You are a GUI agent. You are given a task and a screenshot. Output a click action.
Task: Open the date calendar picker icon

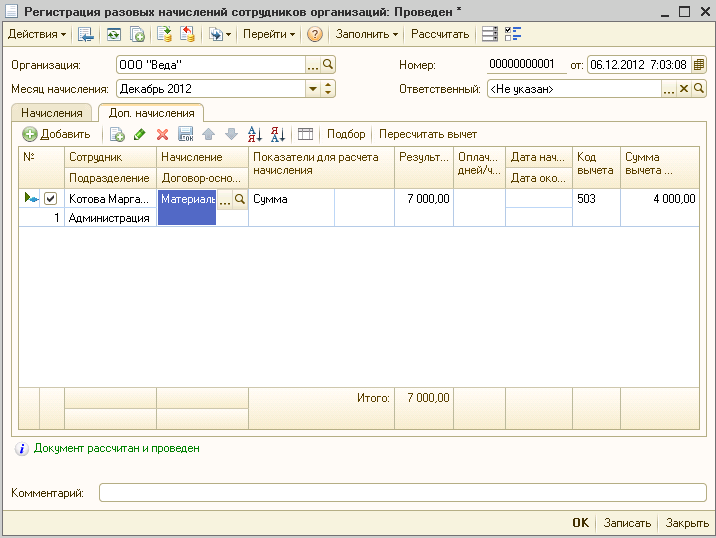pyautogui.click(x=699, y=65)
